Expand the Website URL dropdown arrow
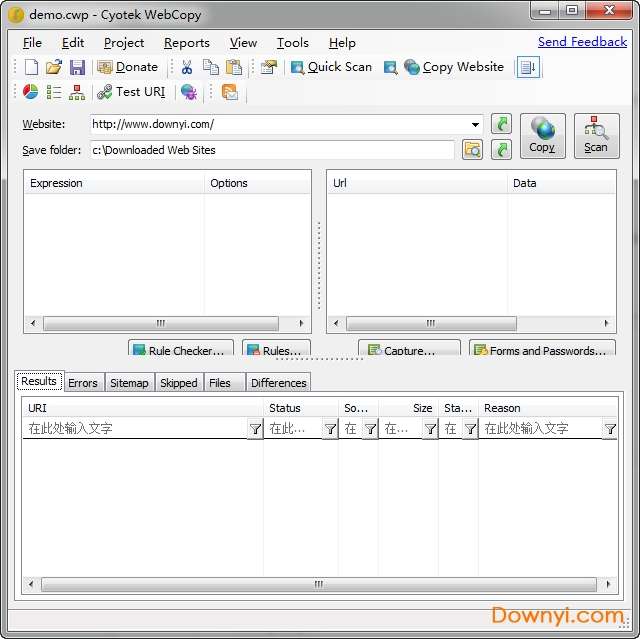 (475, 124)
